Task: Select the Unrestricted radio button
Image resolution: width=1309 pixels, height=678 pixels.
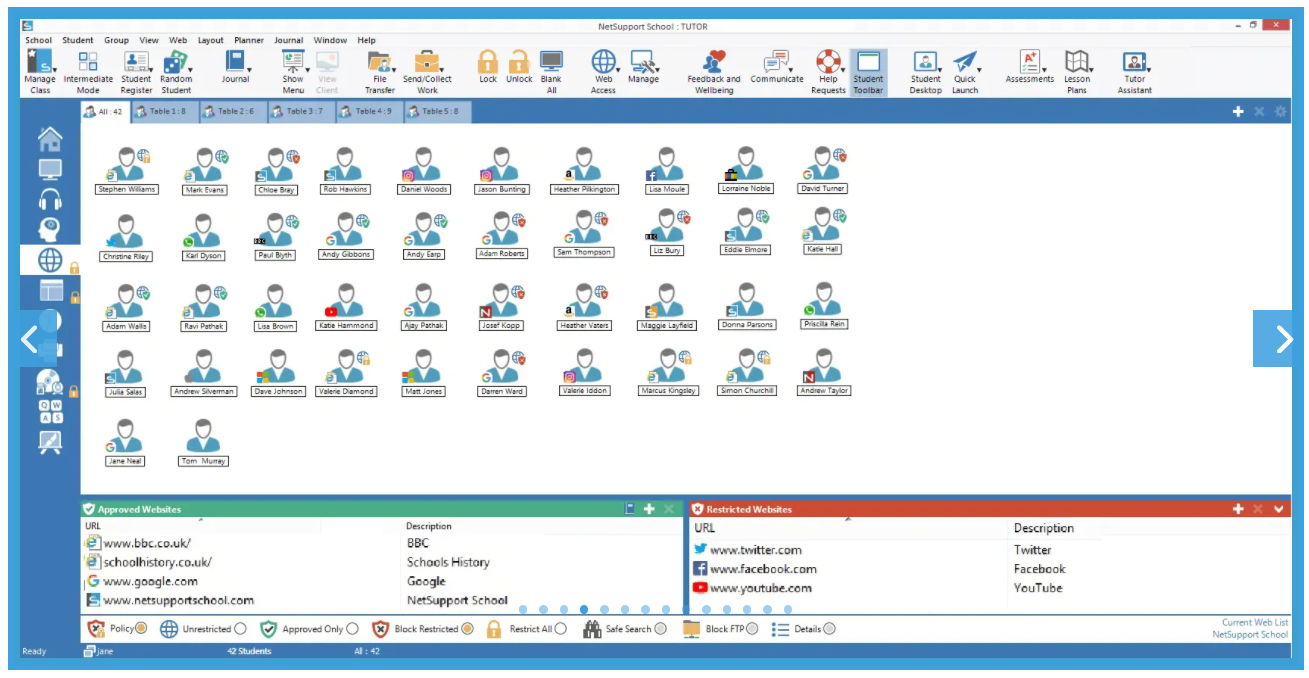Action: click(240, 629)
